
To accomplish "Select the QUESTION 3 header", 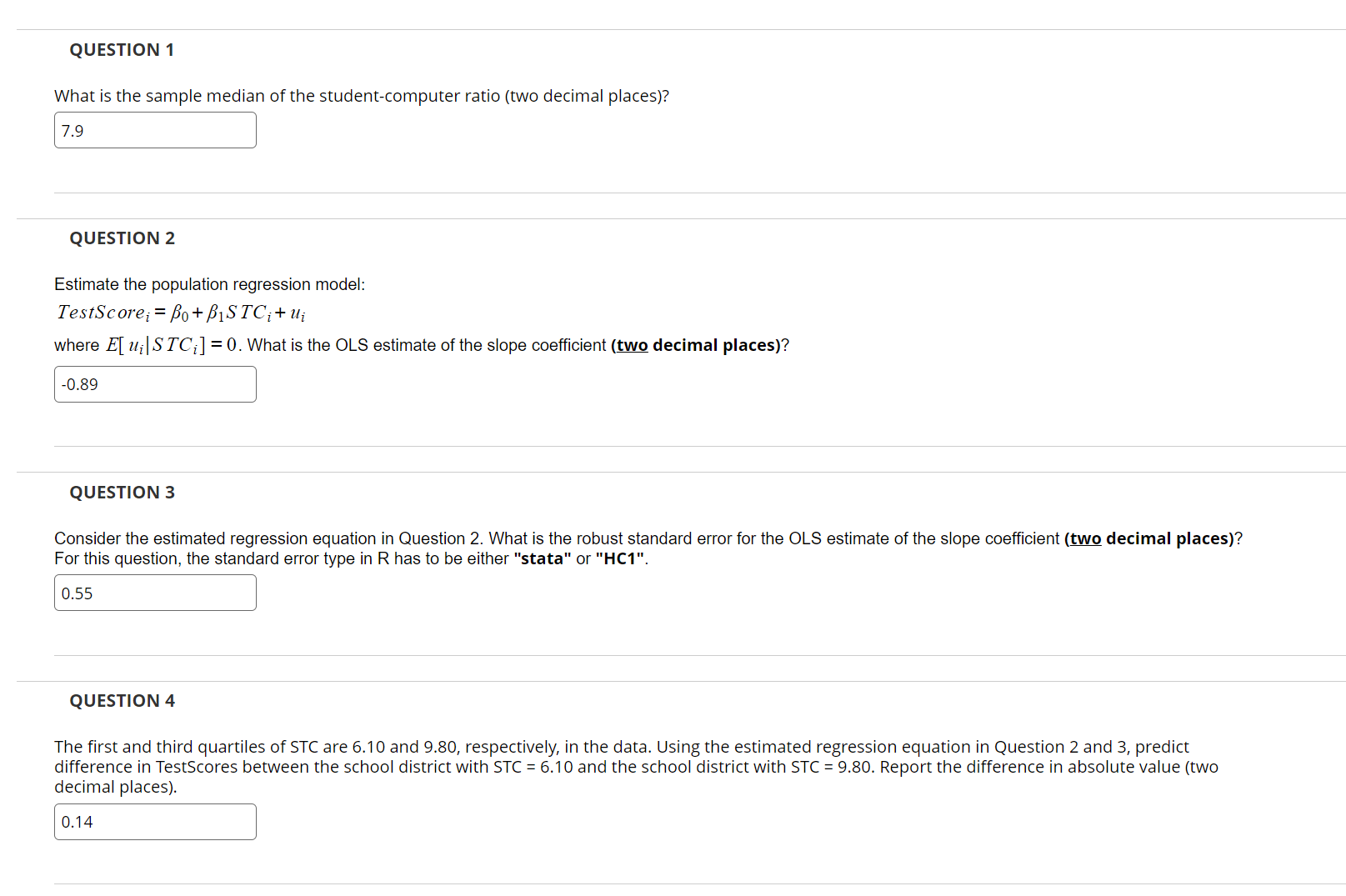I will (122, 493).
